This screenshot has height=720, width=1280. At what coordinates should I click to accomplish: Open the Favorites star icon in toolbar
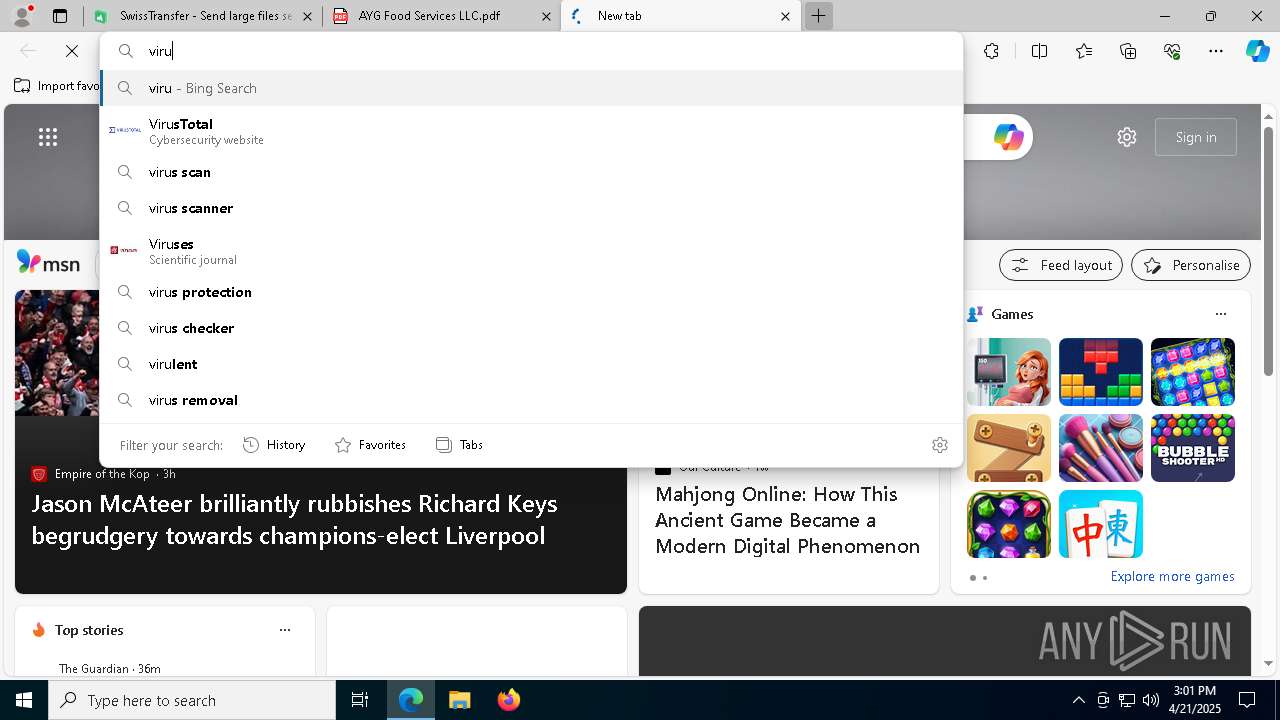(1084, 51)
